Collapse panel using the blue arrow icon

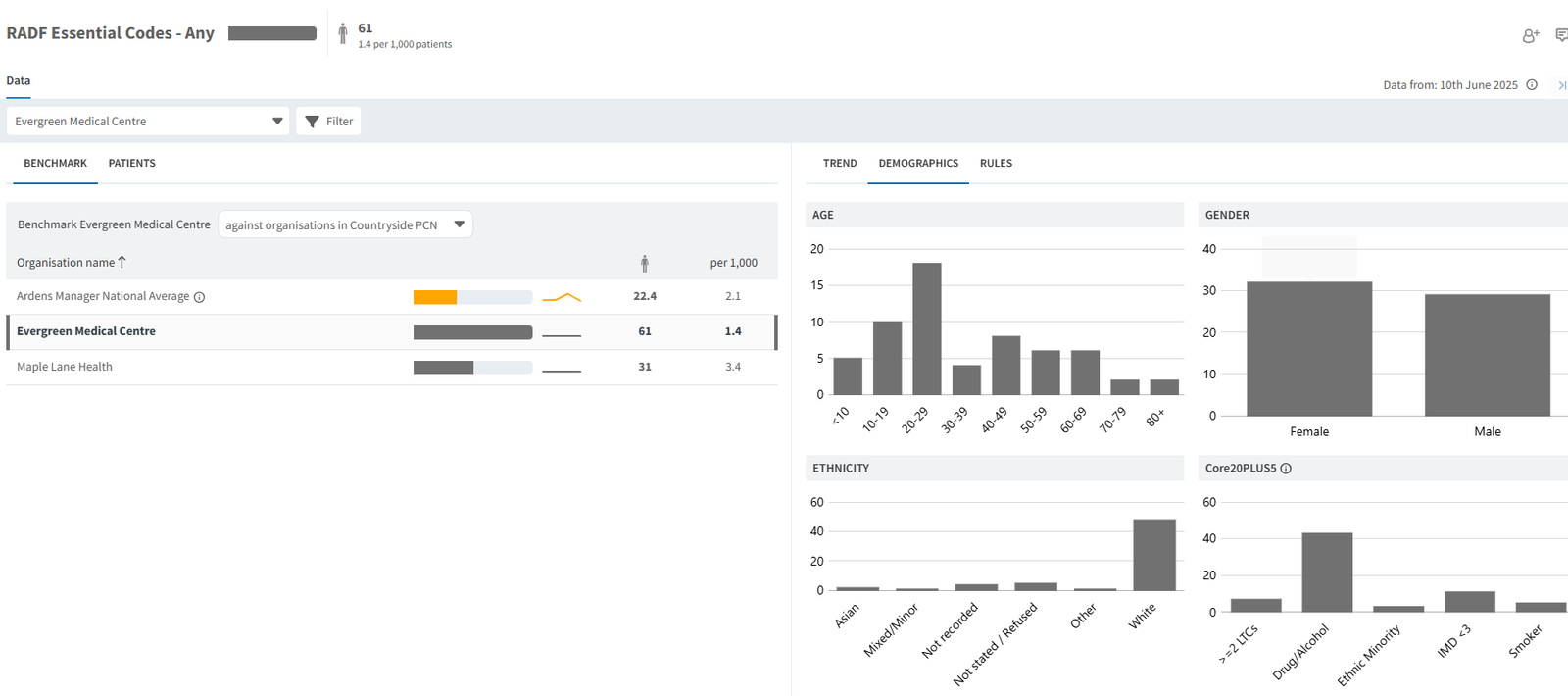[1561, 85]
